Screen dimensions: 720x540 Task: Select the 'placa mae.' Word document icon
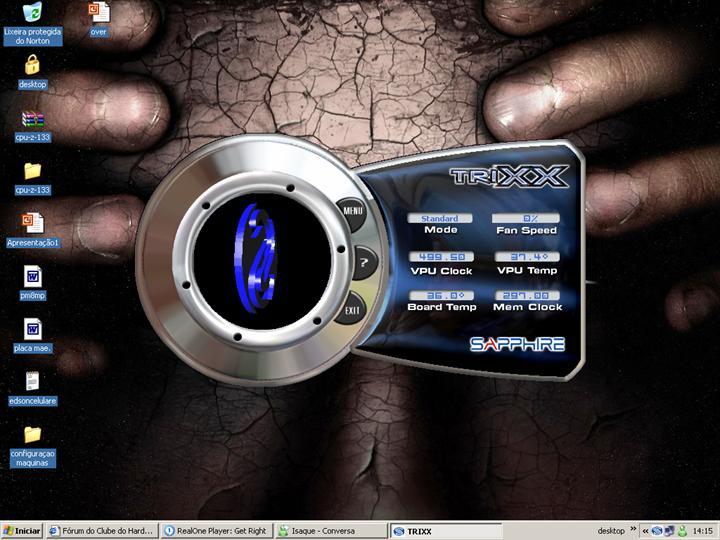(x=33, y=336)
